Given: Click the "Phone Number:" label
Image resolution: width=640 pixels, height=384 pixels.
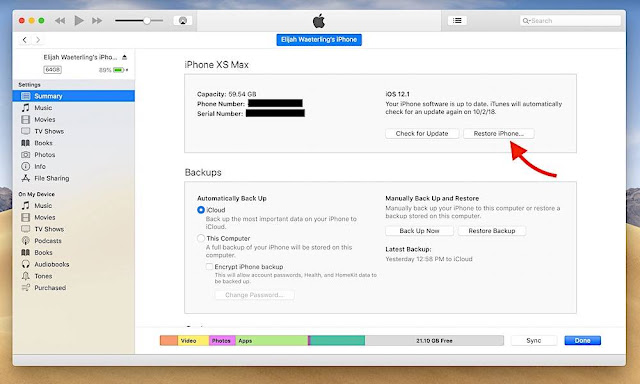Looking at the screenshot, I should 221,104.
